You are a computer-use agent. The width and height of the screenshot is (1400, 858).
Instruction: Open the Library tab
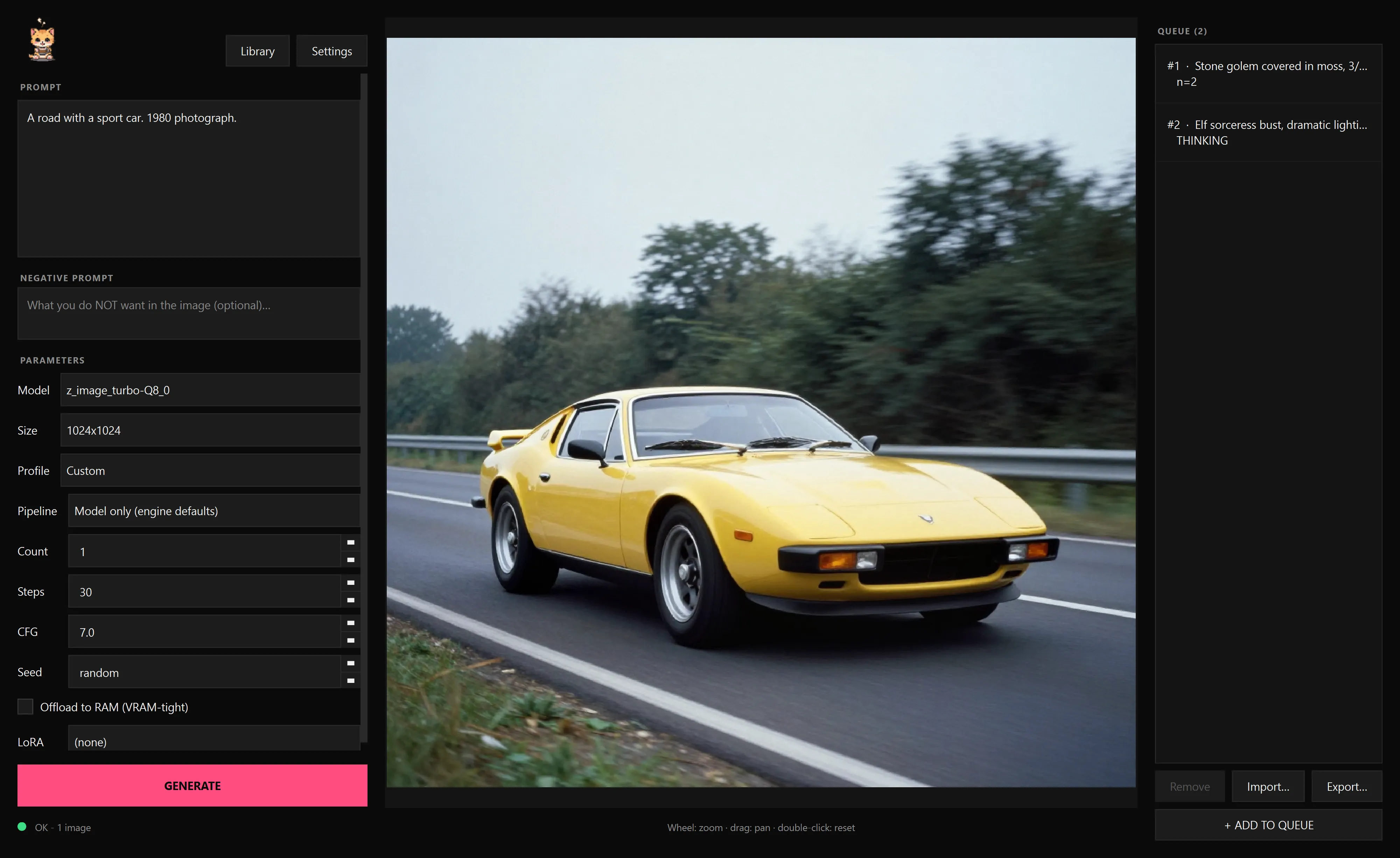point(257,51)
